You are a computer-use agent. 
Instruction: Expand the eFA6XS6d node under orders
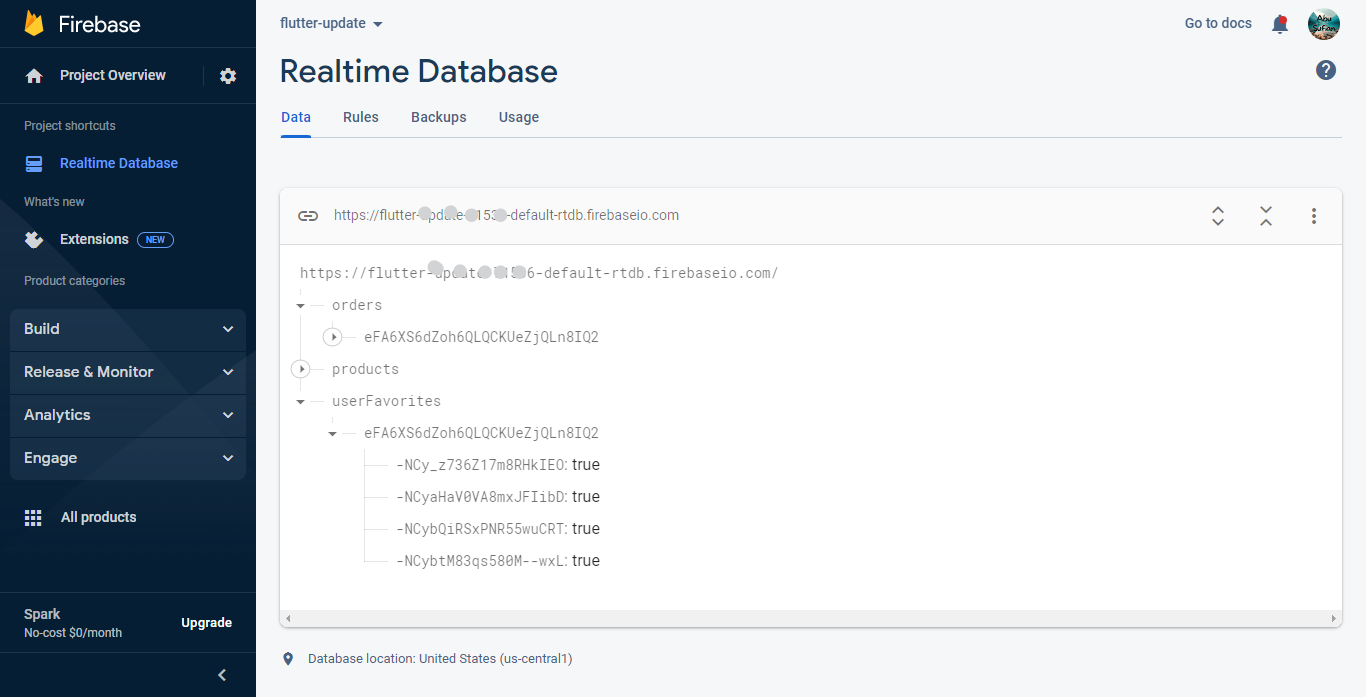coord(333,338)
